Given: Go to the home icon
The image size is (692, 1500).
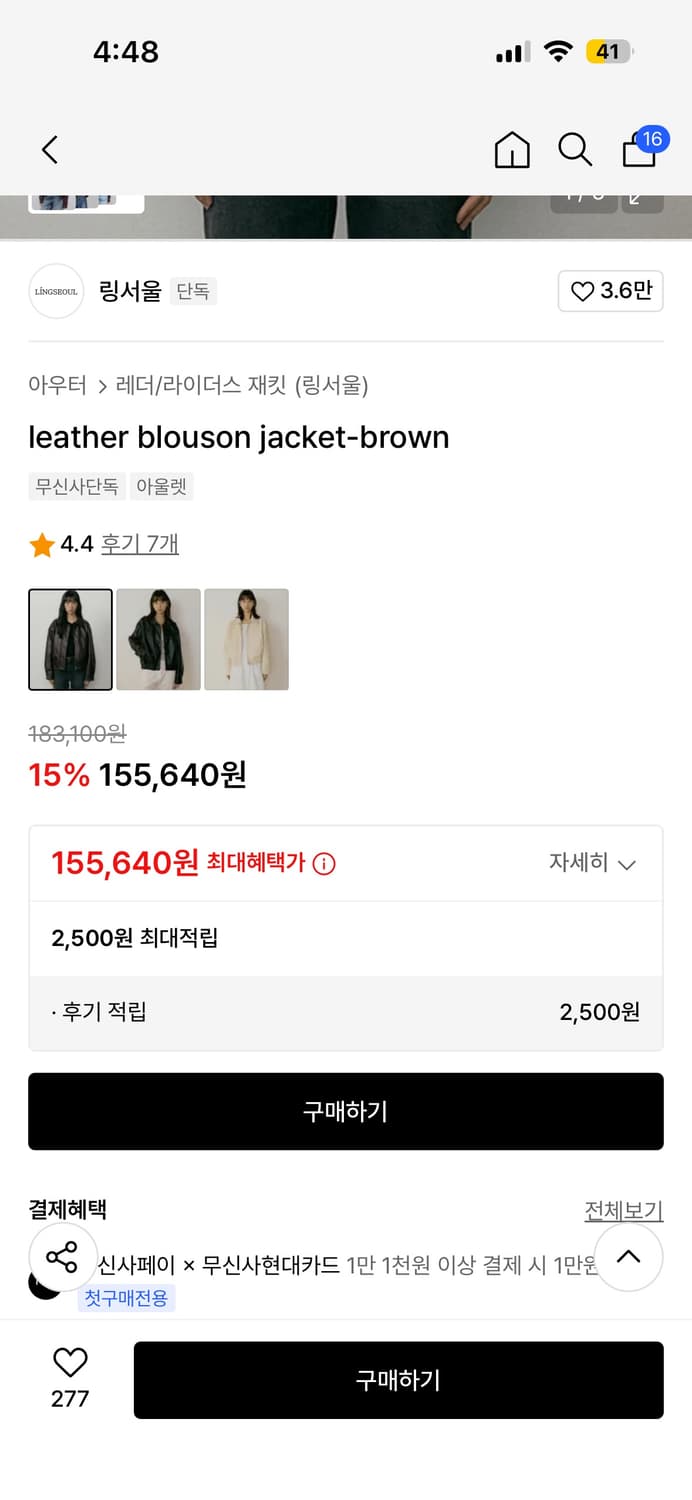Looking at the screenshot, I should click(512, 150).
